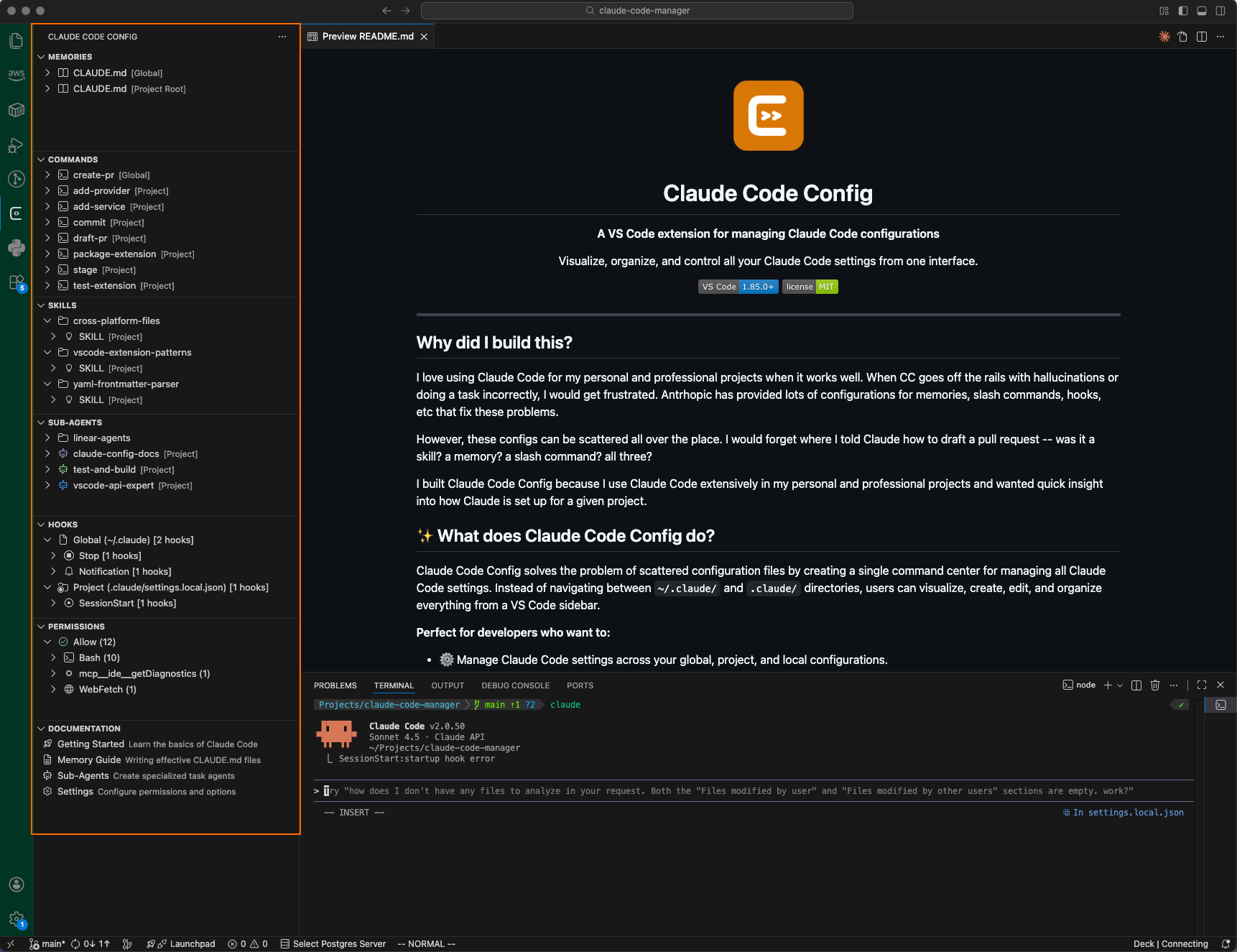
Task: Maximize the terminal panel size
Action: pos(1201,685)
